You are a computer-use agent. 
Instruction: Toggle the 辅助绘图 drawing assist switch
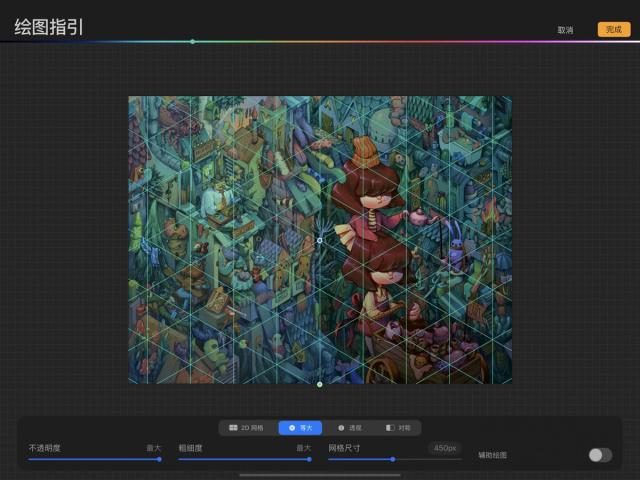(600, 455)
